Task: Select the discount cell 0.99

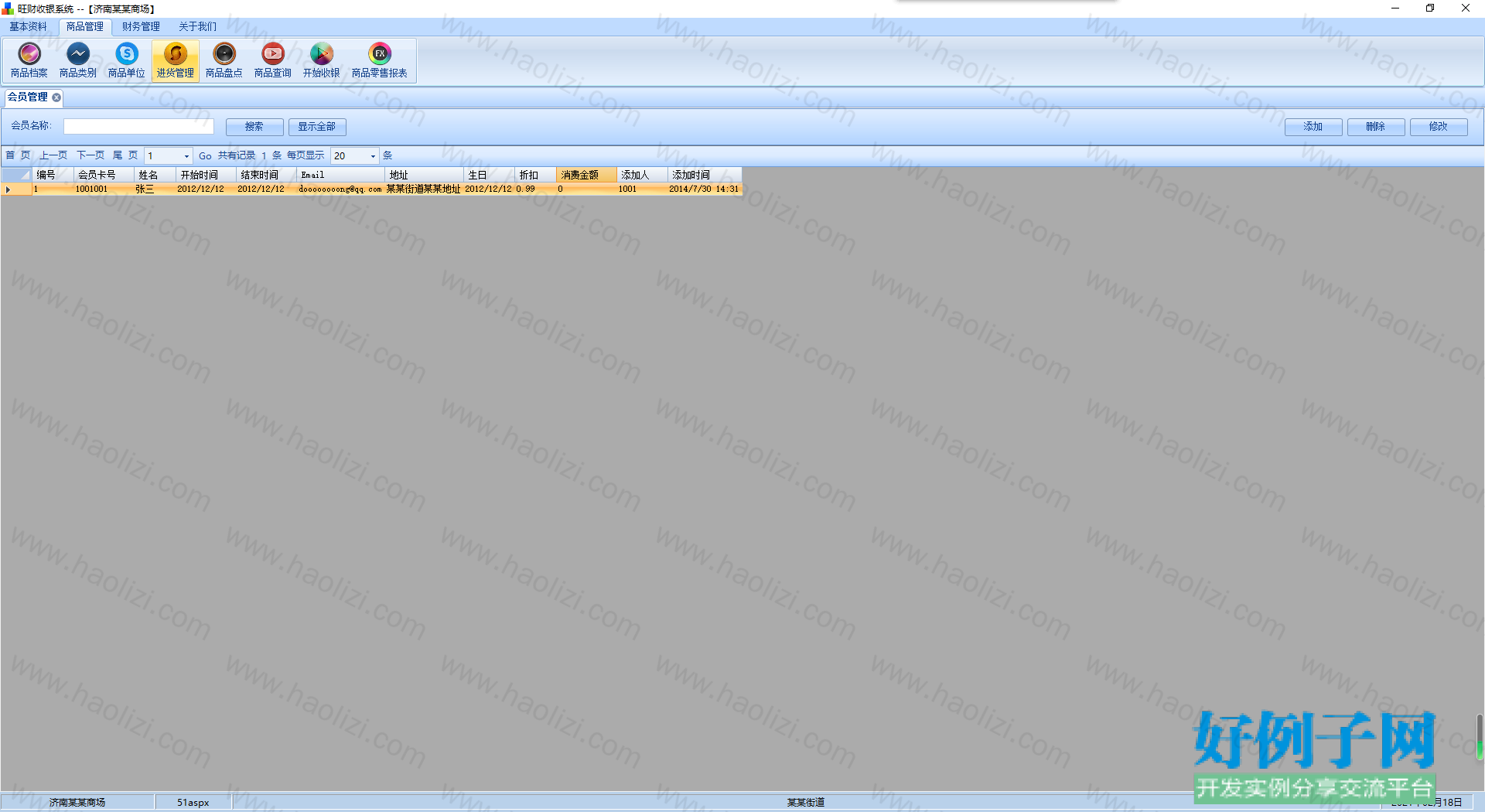Action: click(x=536, y=189)
